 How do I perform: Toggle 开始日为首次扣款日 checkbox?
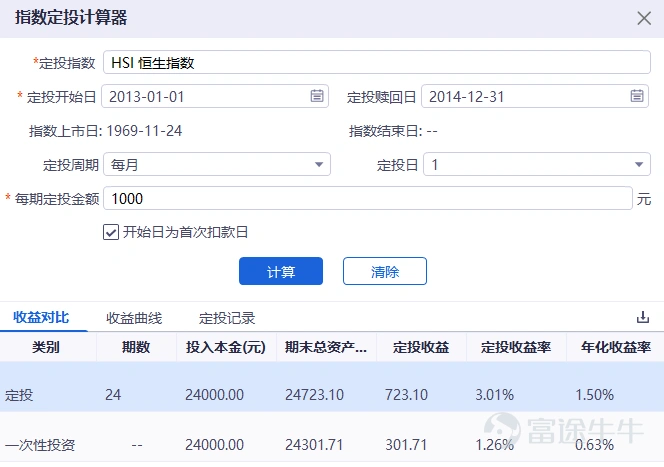[111, 232]
